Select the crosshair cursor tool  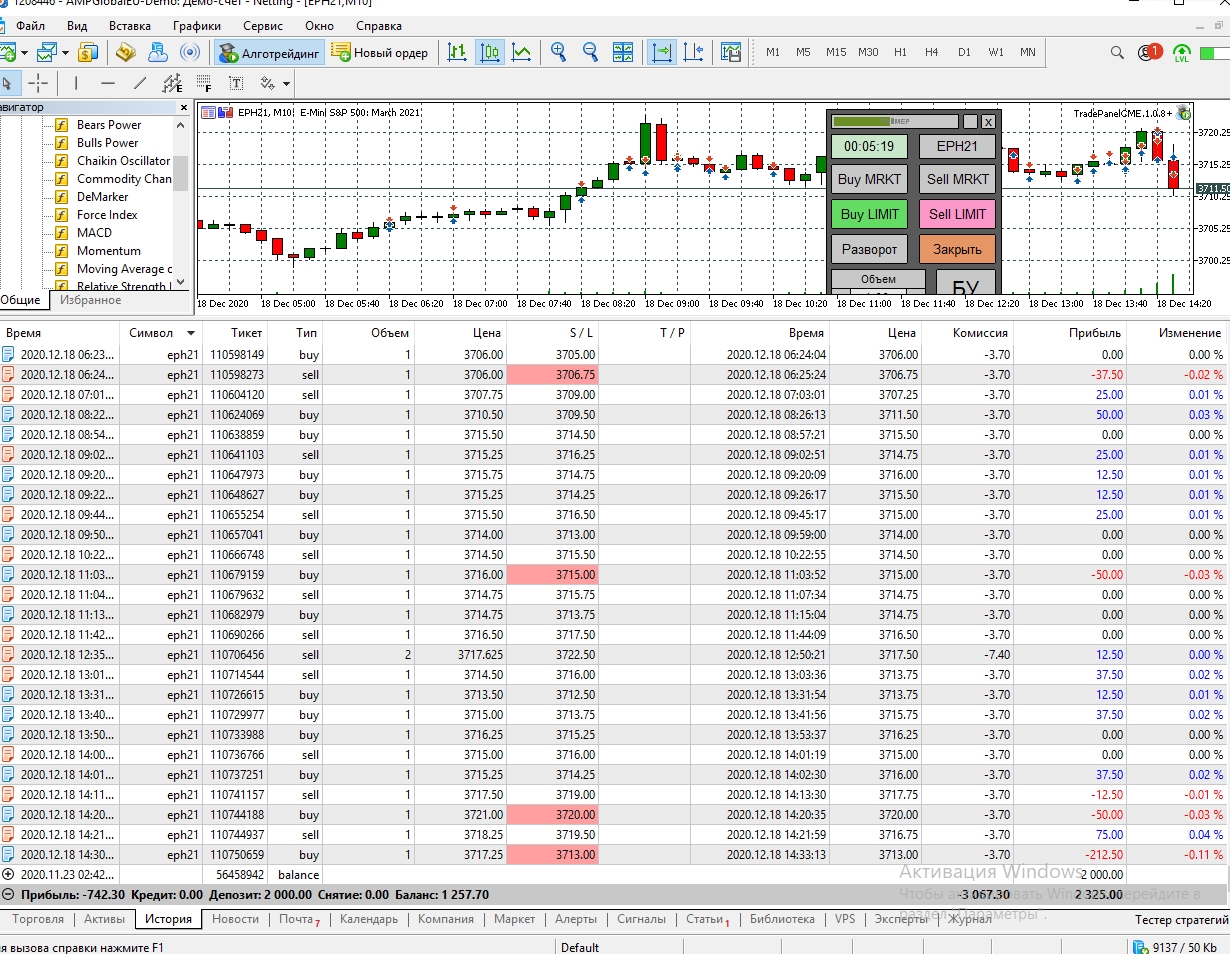coord(38,83)
